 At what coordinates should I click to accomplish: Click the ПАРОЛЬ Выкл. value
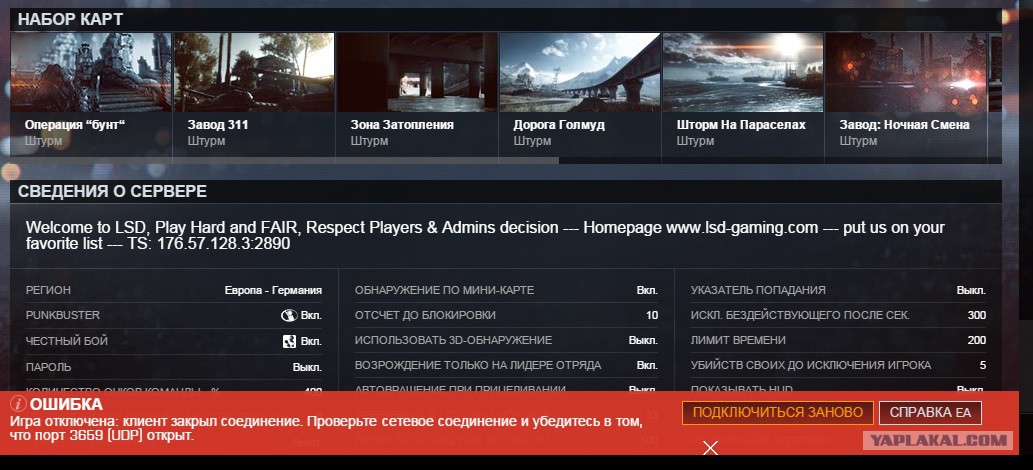tap(307, 367)
